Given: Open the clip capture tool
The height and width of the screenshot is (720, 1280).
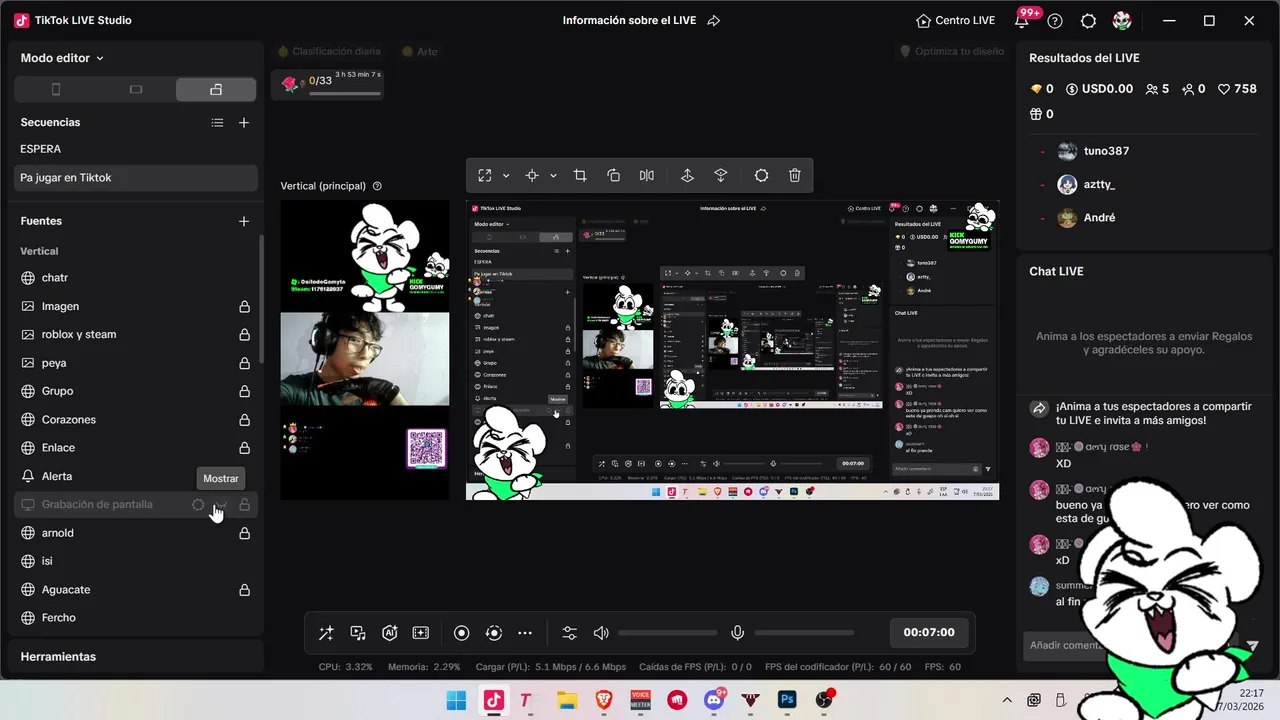Looking at the screenshot, I should tap(421, 633).
